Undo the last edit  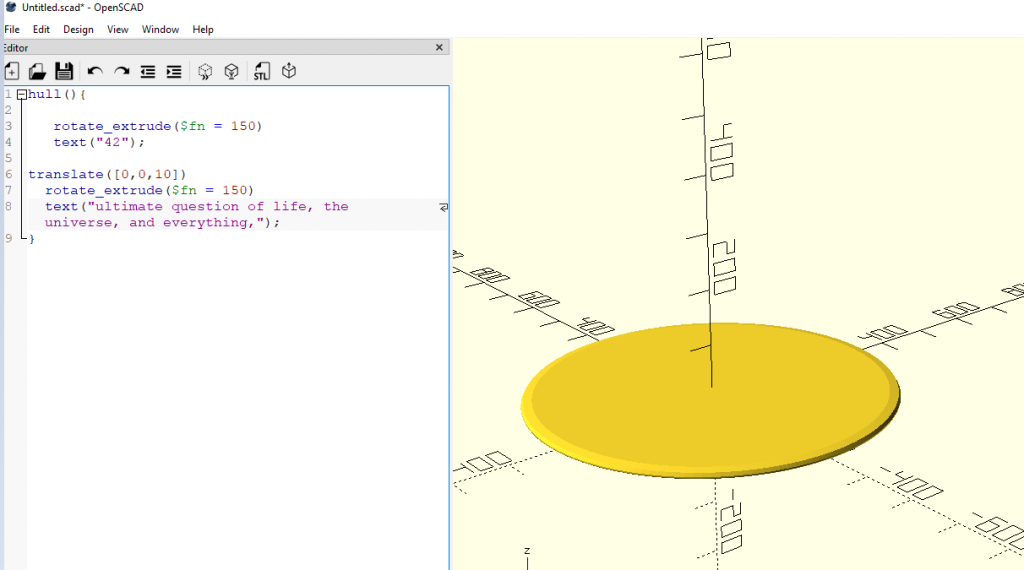coord(95,71)
